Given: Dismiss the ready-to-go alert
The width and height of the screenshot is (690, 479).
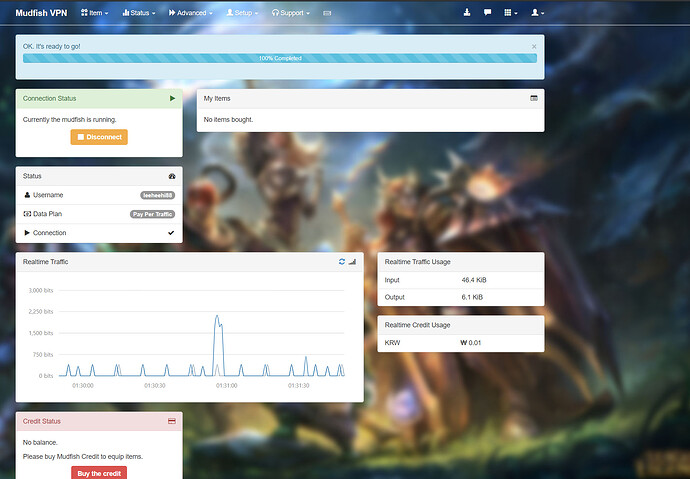Looking at the screenshot, I should click(534, 47).
